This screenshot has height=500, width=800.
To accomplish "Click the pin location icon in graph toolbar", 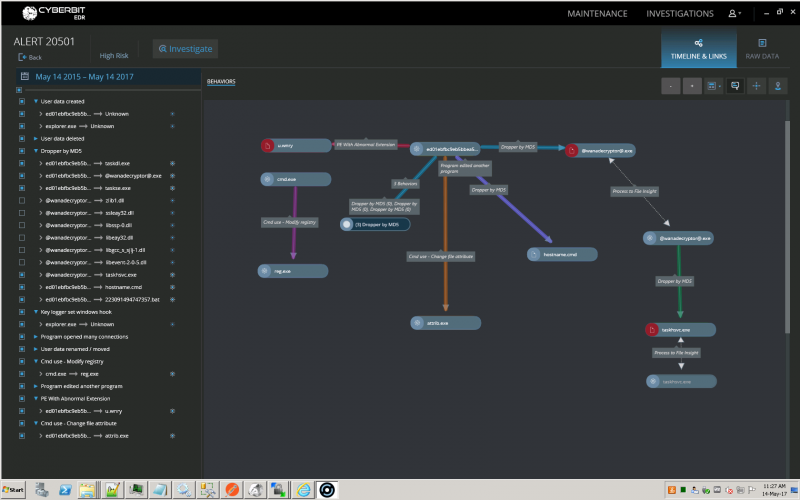I will pyautogui.click(x=779, y=86).
